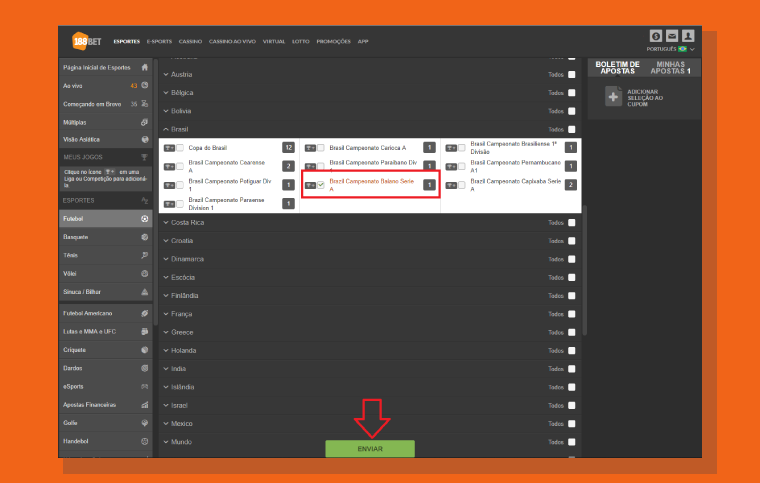Click the home icon for Página Inicial de Esportes
The height and width of the screenshot is (483, 760).
click(x=144, y=67)
